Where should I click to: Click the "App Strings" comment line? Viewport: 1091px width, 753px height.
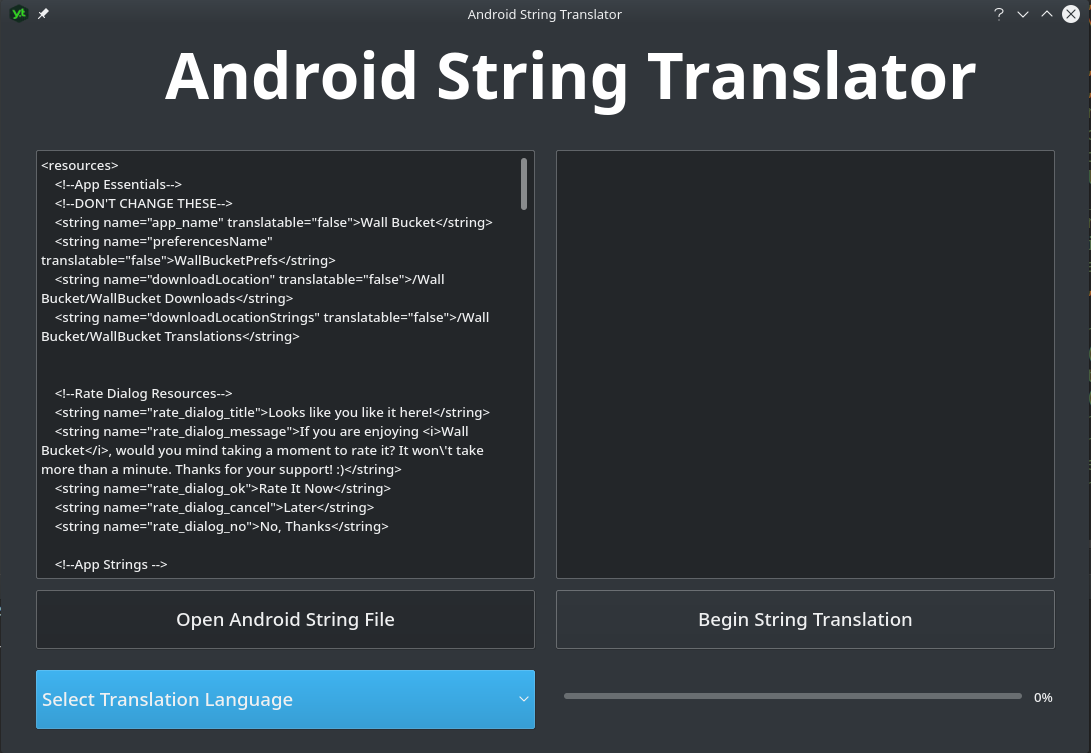tap(111, 564)
